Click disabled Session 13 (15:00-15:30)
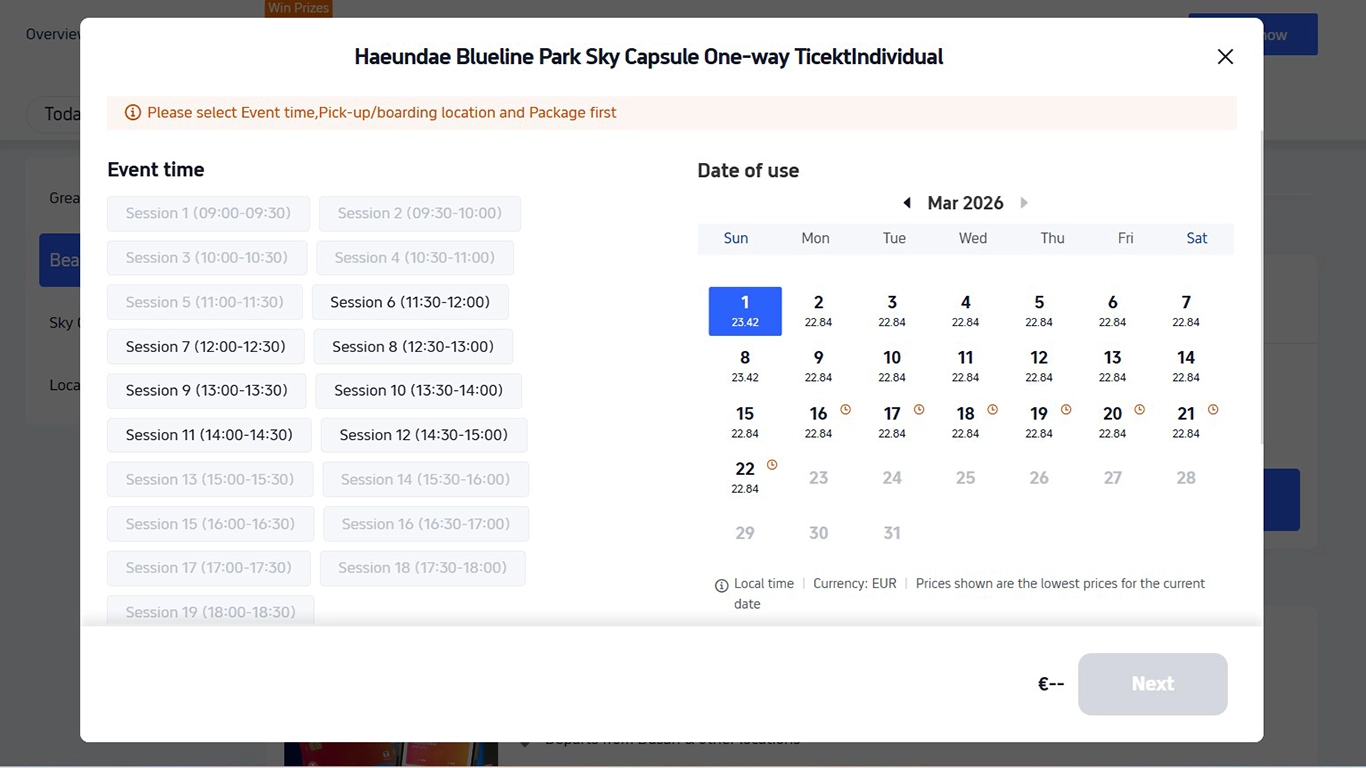Screen dimensions: 1366x768 tap(210, 480)
